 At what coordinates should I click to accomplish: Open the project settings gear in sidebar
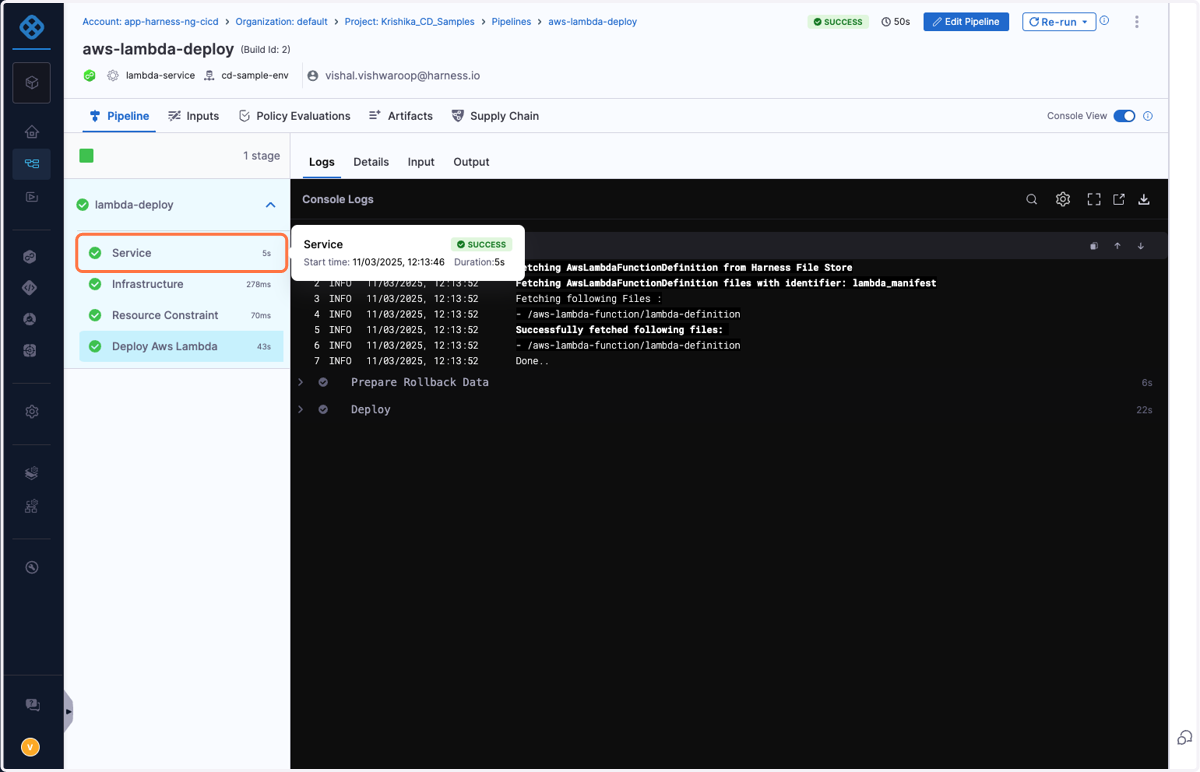(x=32, y=412)
